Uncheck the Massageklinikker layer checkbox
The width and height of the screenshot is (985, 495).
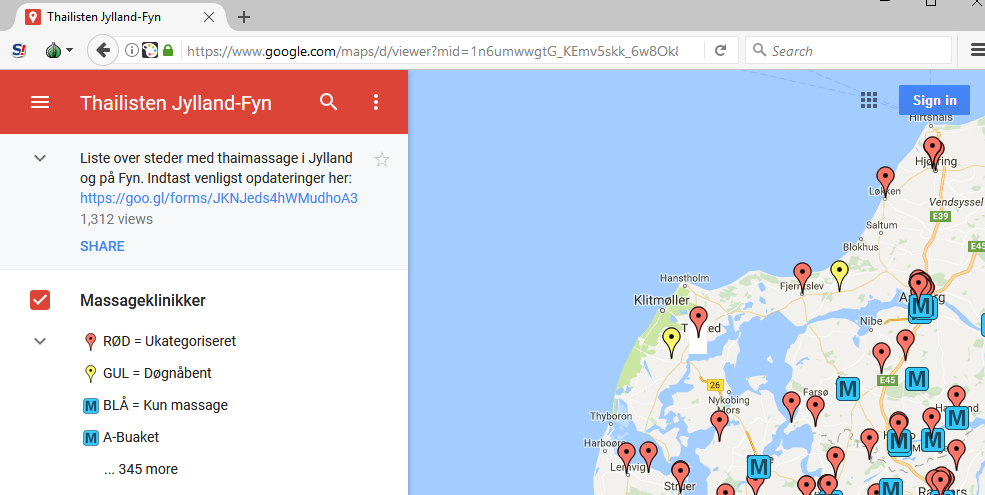pyautogui.click(x=40, y=300)
